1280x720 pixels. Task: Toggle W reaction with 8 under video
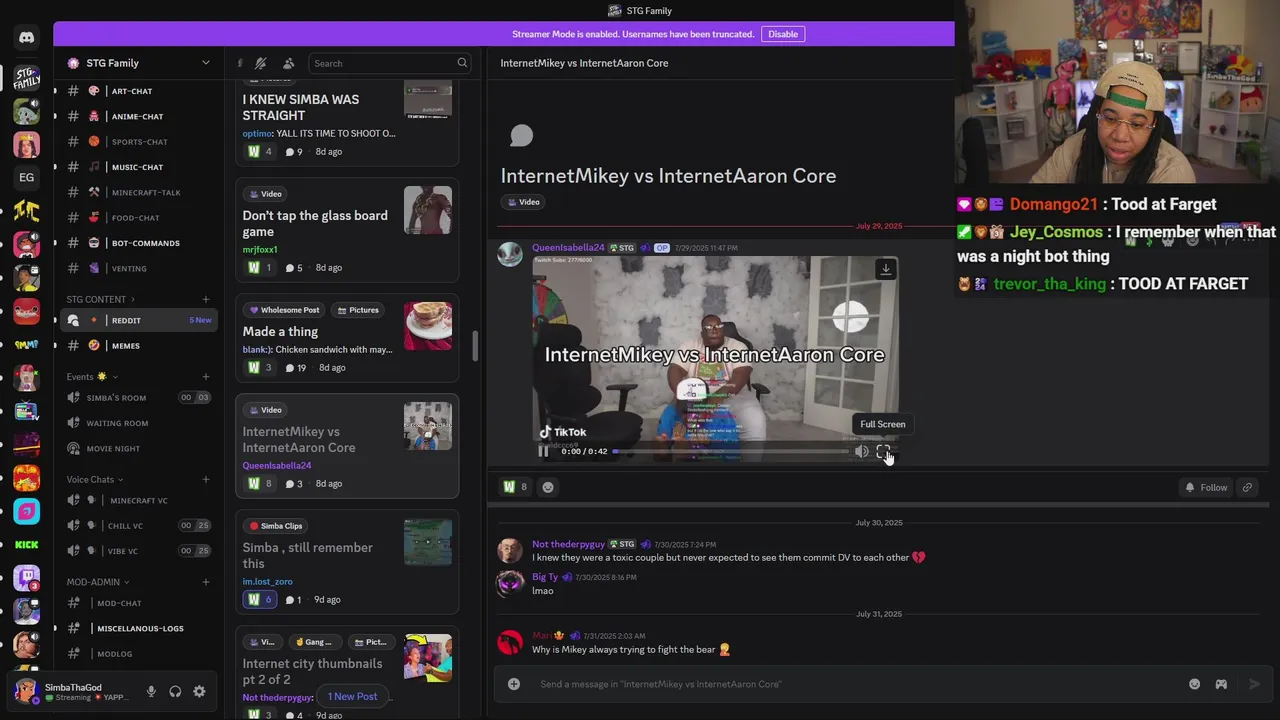pos(515,487)
